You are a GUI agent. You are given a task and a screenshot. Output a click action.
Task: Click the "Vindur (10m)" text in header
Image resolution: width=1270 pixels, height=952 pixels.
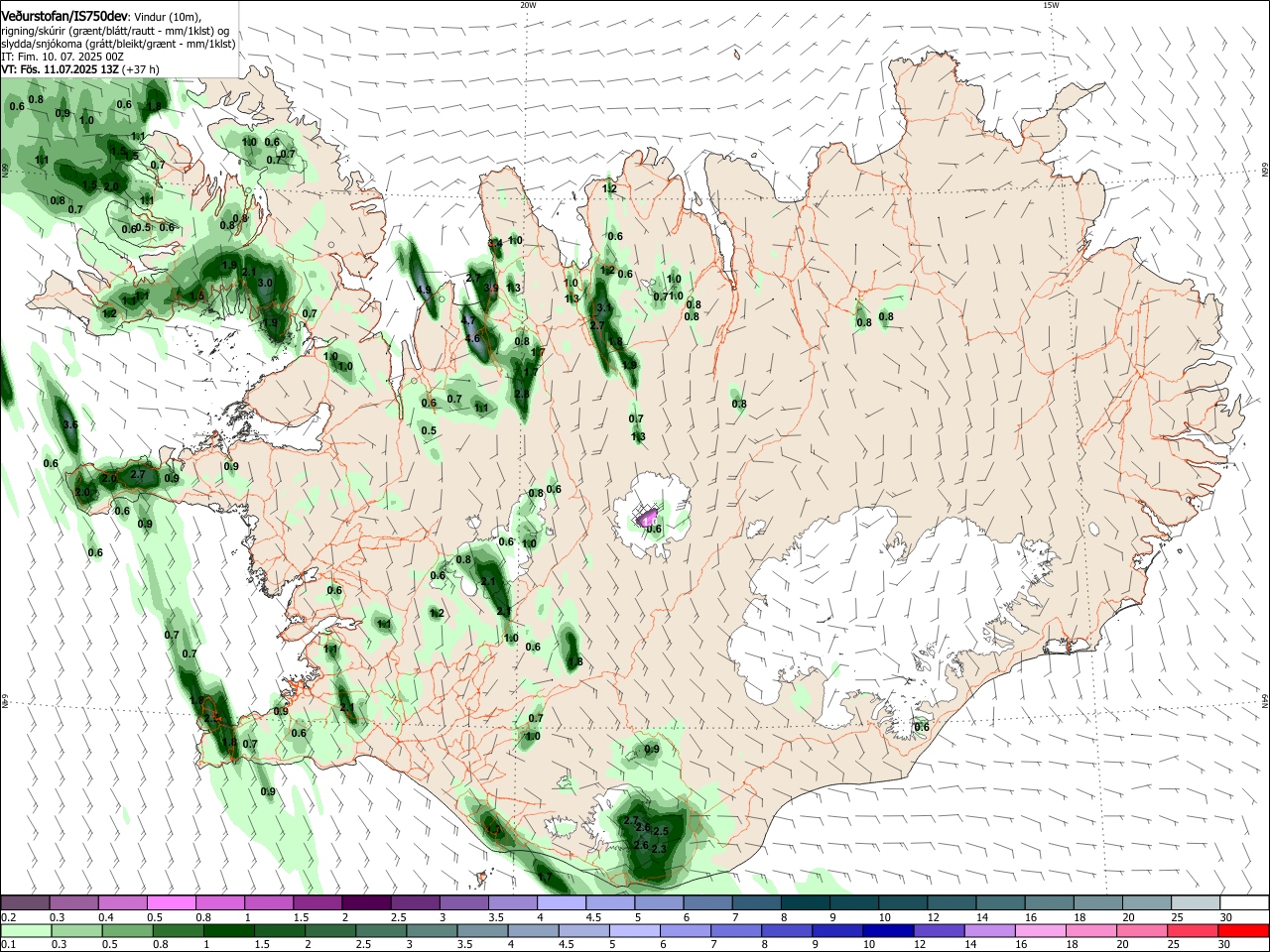(x=167, y=16)
